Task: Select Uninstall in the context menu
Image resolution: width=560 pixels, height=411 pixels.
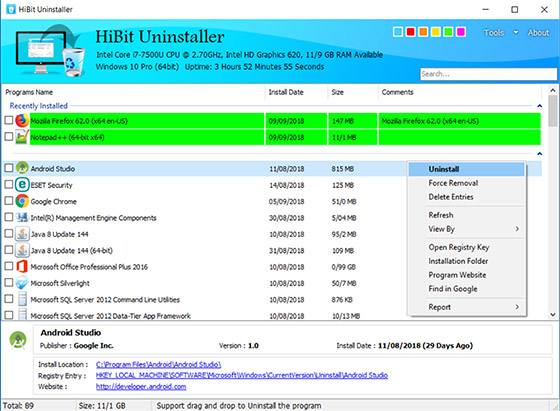Action: [444, 169]
